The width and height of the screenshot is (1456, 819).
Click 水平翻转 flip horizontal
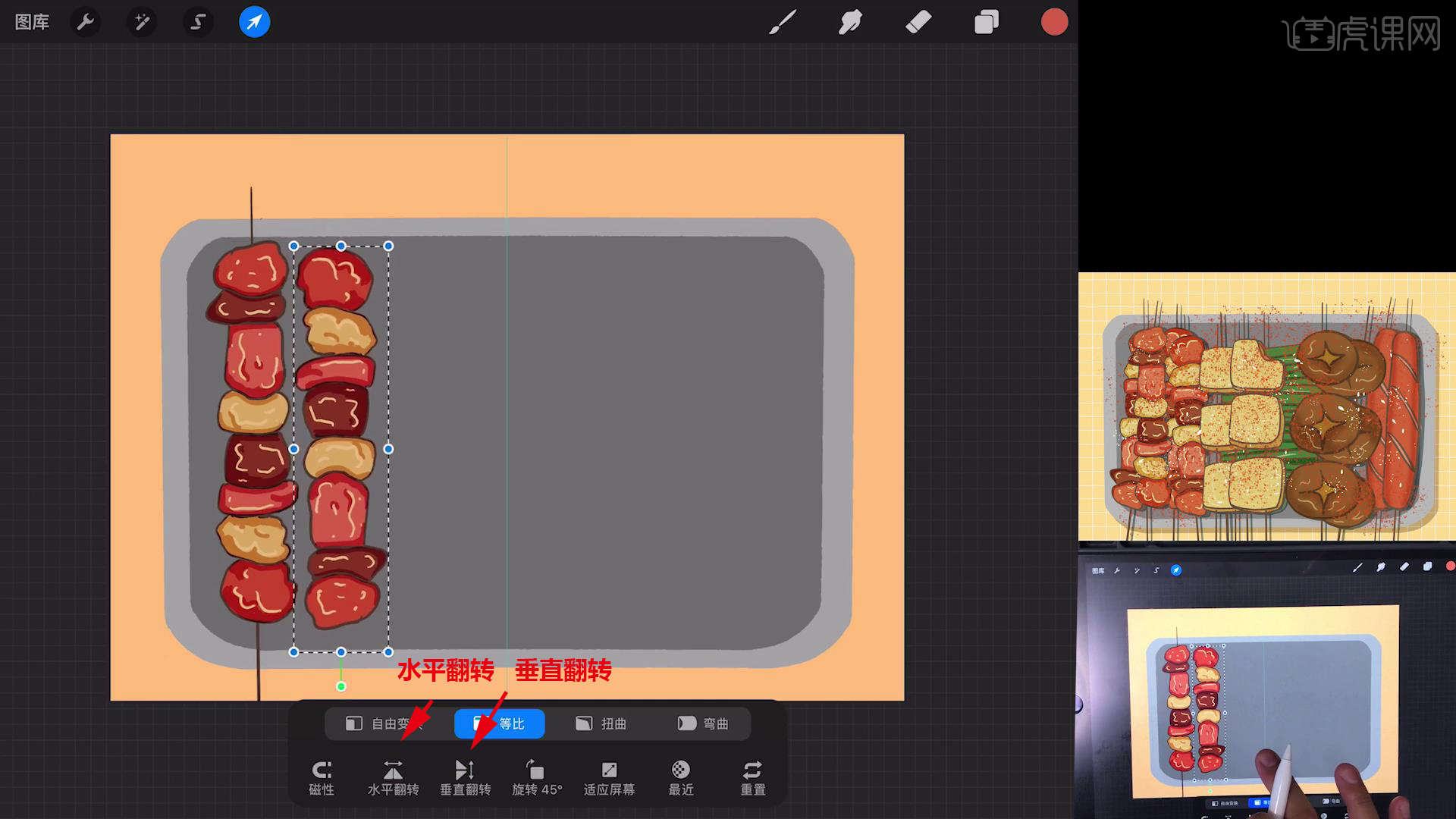pyautogui.click(x=393, y=777)
